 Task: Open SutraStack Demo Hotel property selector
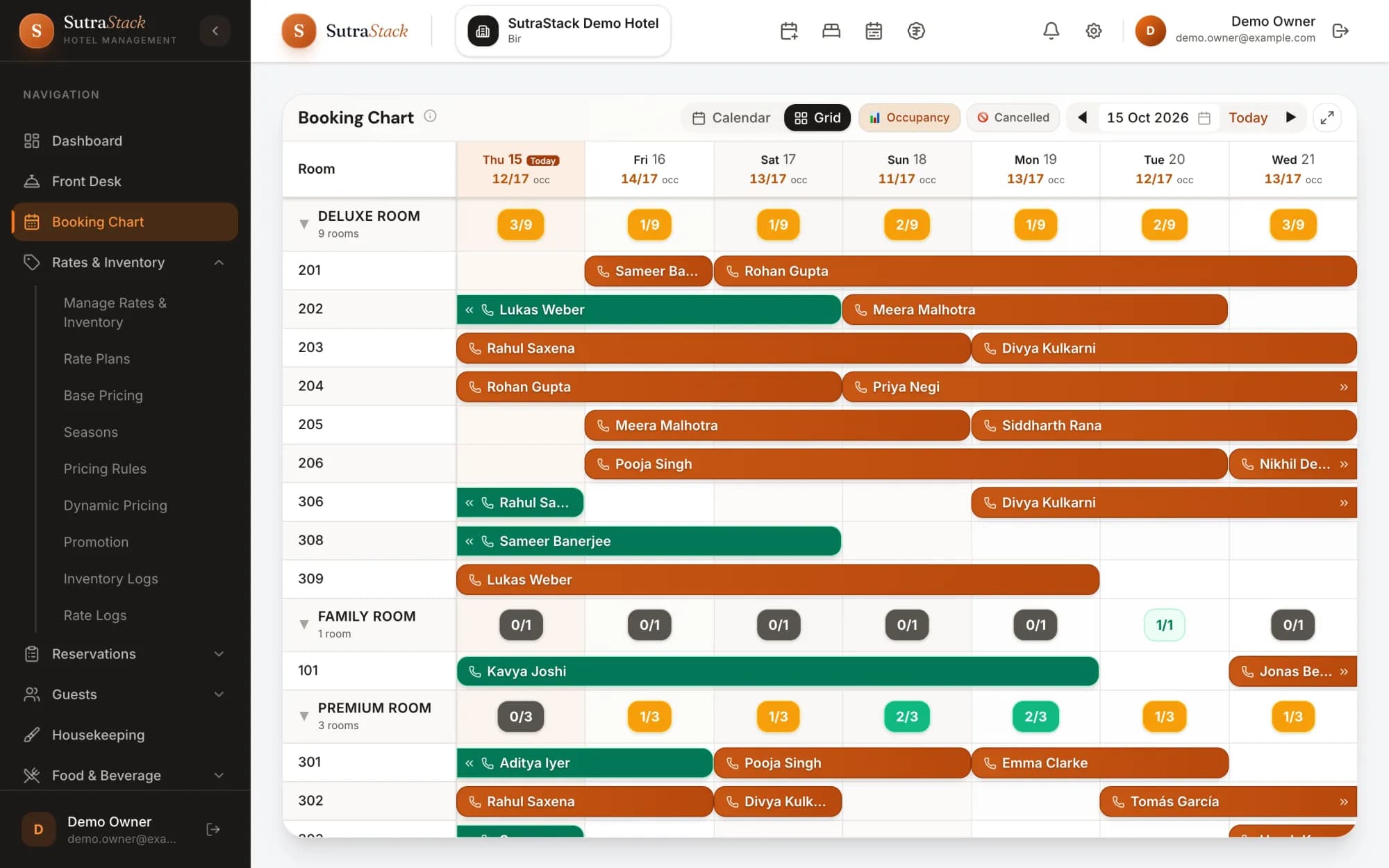tap(563, 31)
